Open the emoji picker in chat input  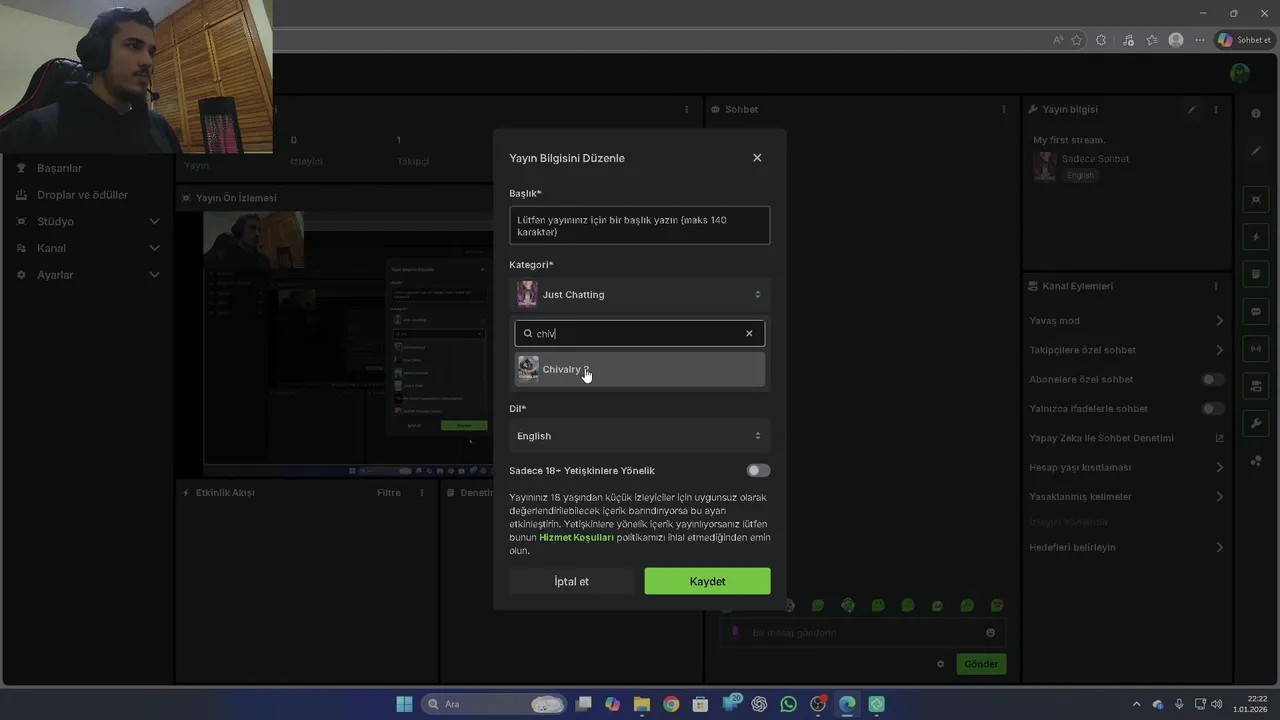(991, 633)
